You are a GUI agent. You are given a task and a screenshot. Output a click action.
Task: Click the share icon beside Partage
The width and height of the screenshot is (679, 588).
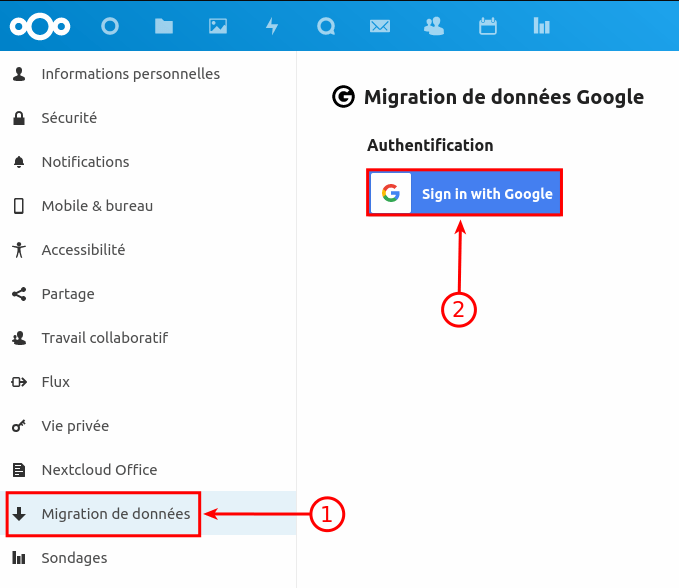click(19, 294)
